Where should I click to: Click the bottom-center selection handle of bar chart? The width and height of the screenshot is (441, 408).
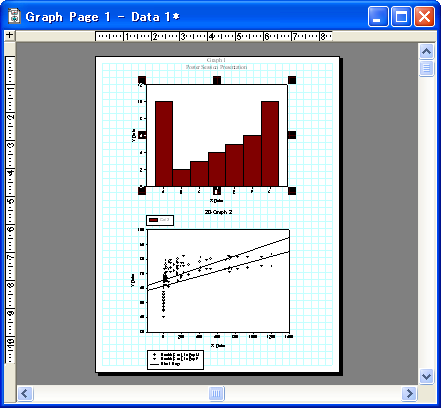click(217, 191)
